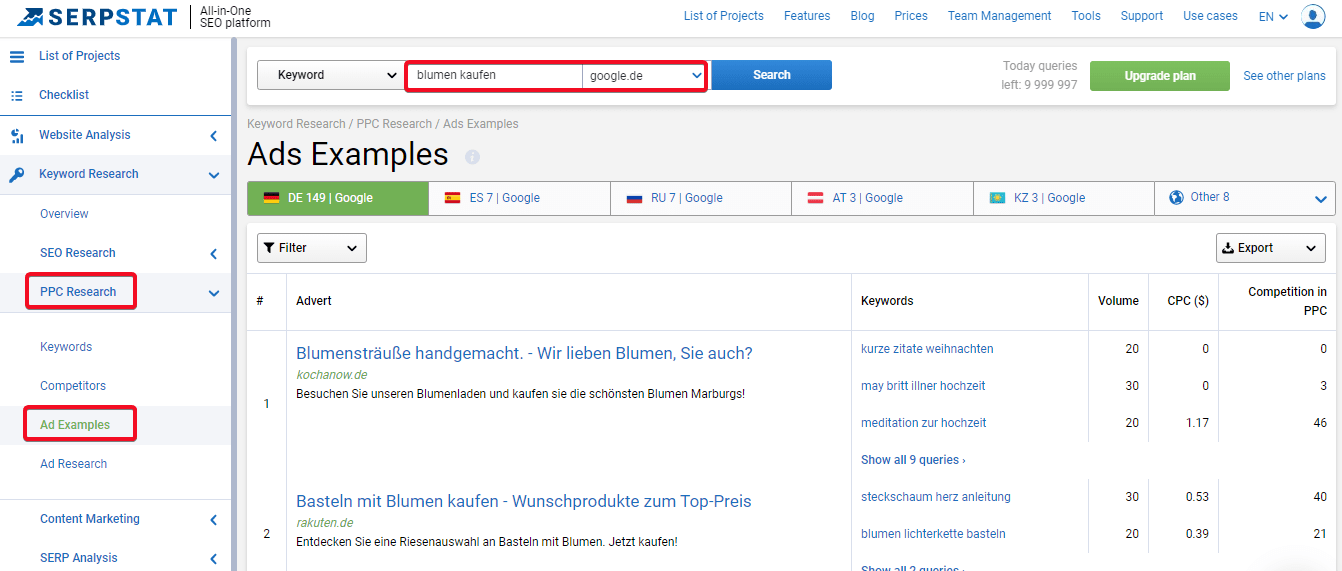Image resolution: width=1342 pixels, height=571 pixels.
Task: Open Prices in the top navigation
Action: click(911, 16)
